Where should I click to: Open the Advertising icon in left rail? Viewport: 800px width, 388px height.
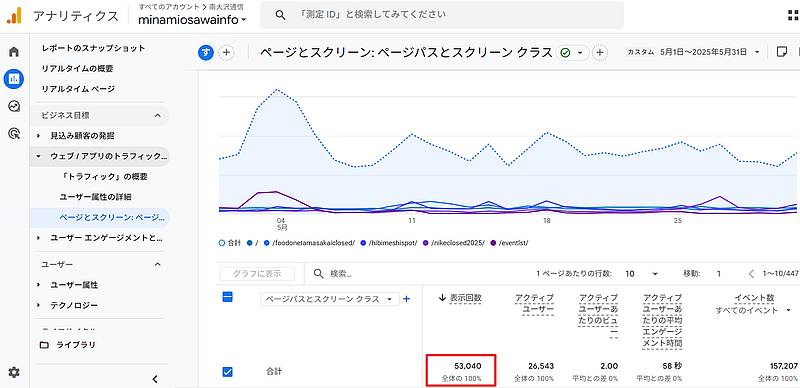tap(14, 134)
